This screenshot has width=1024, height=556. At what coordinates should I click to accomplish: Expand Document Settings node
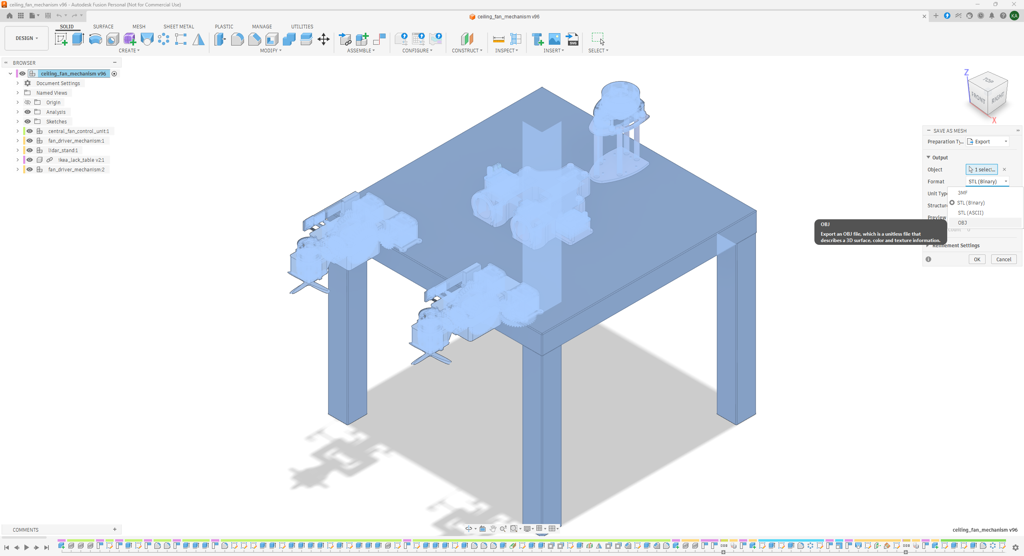tap(18, 84)
